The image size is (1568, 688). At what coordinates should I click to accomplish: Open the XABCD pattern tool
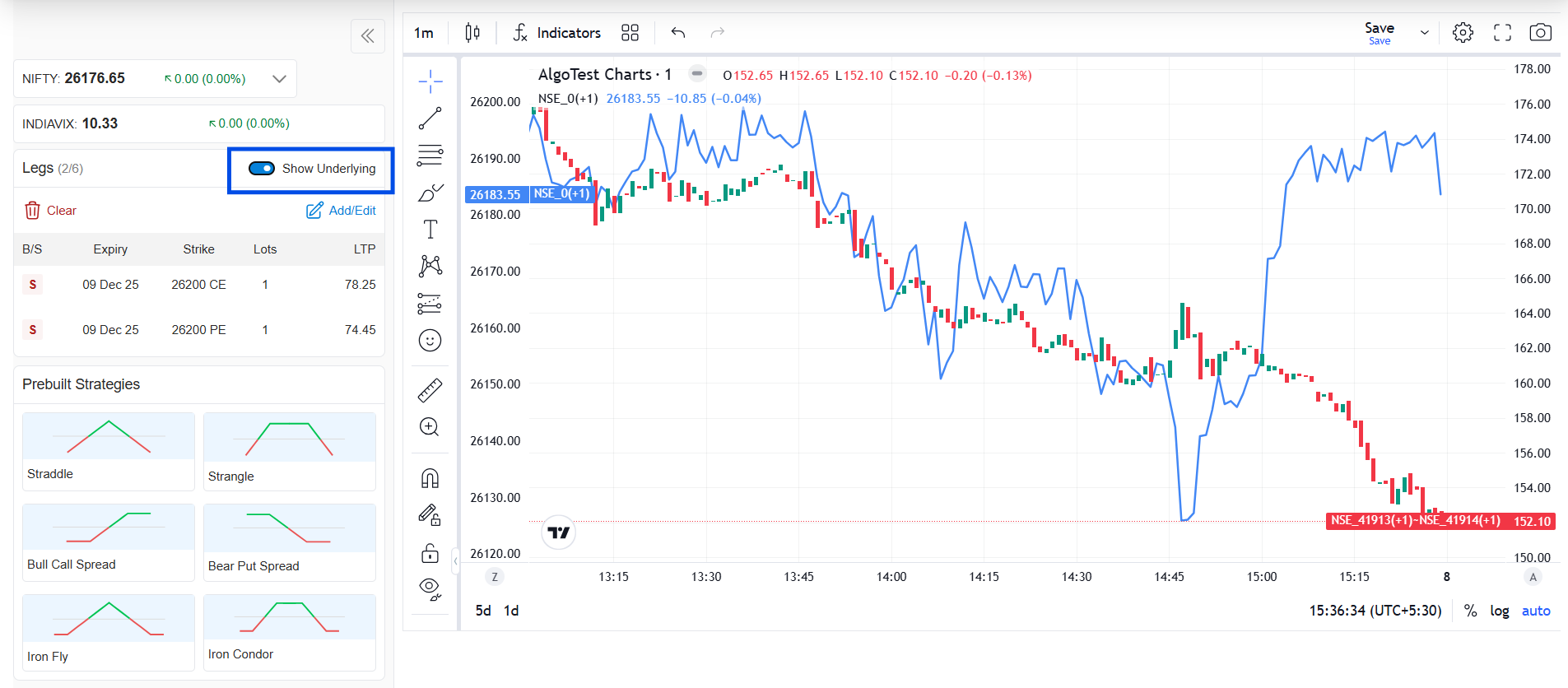point(430,266)
